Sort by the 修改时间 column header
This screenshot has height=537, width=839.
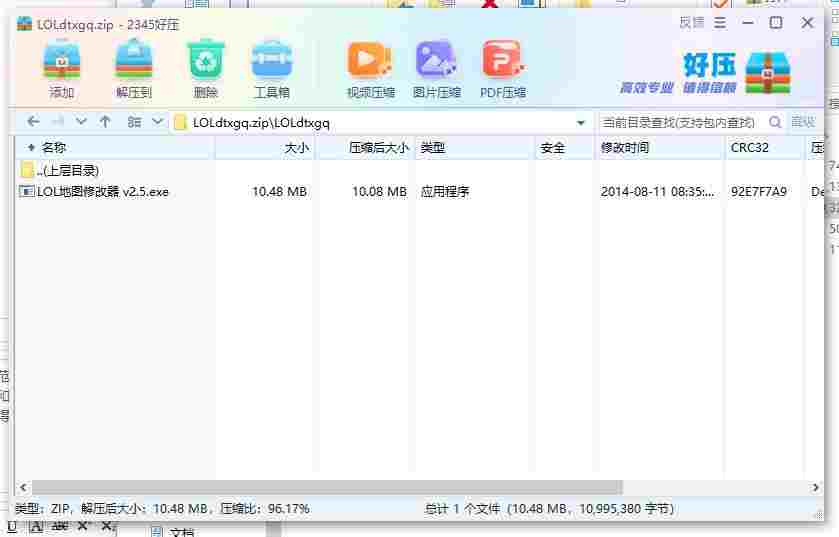(x=659, y=148)
